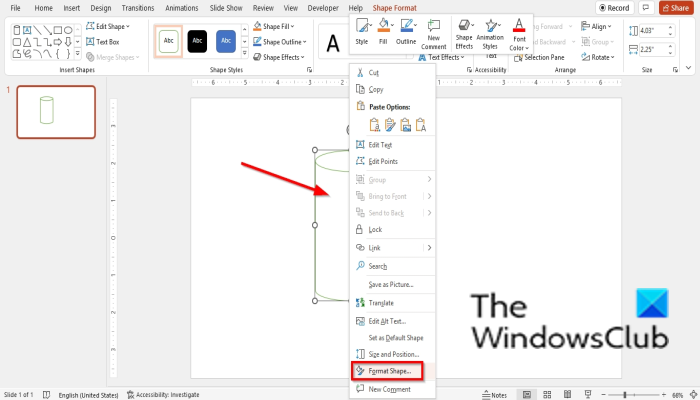Click the shape width input field
Image resolution: width=700 pixels, height=400 pixels.
point(652,50)
